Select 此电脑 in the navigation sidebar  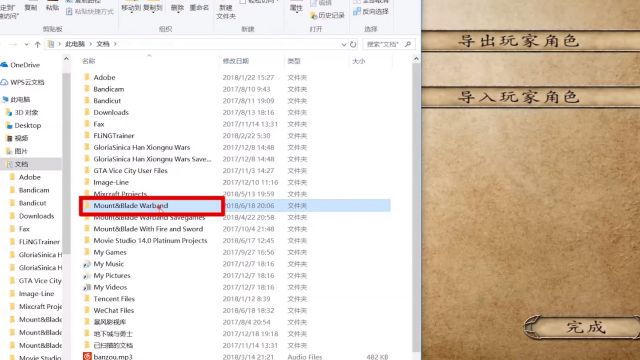[x=20, y=99]
